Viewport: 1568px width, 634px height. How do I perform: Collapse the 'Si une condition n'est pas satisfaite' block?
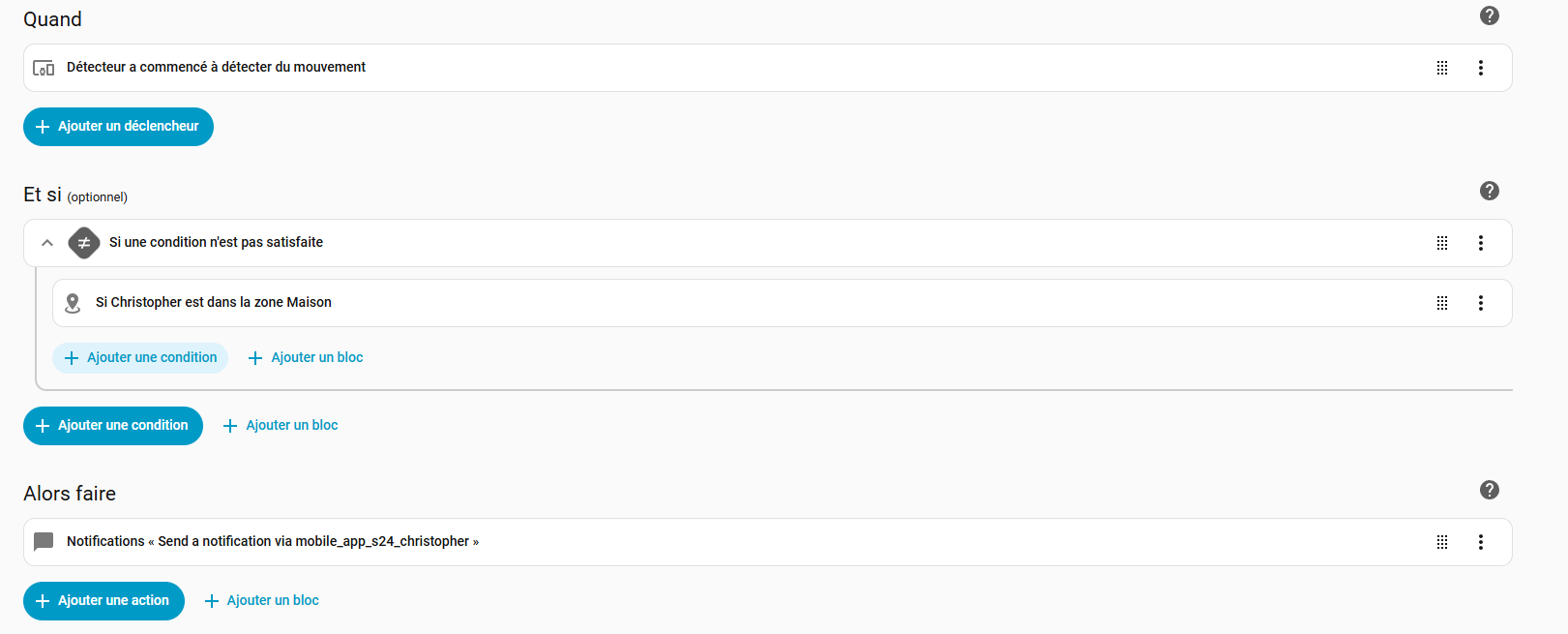tap(46, 243)
